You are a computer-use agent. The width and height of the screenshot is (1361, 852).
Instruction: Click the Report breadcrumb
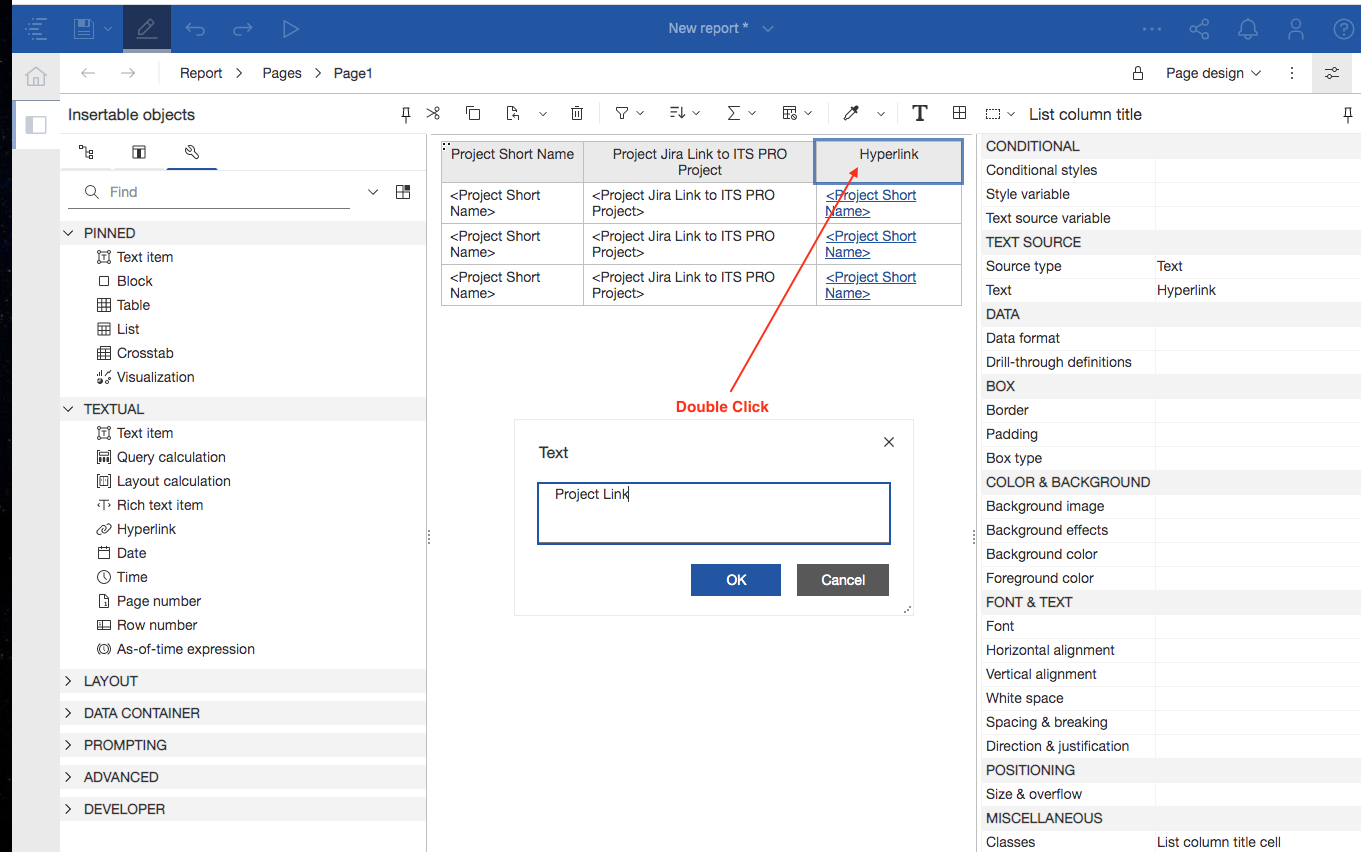(x=201, y=73)
